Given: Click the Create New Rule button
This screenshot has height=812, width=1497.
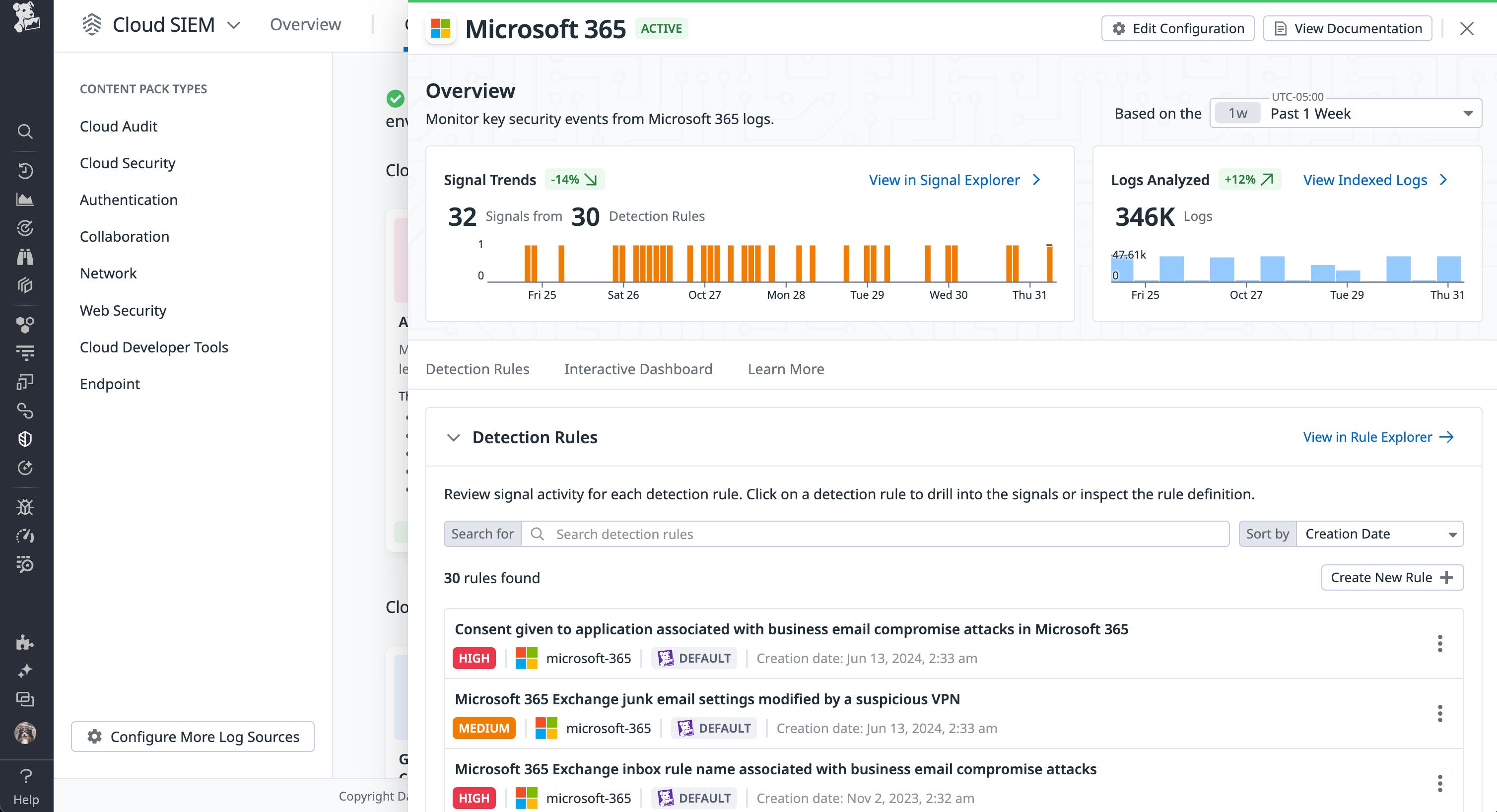Looking at the screenshot, I should pyautogui.click(x=1392, y=577).
